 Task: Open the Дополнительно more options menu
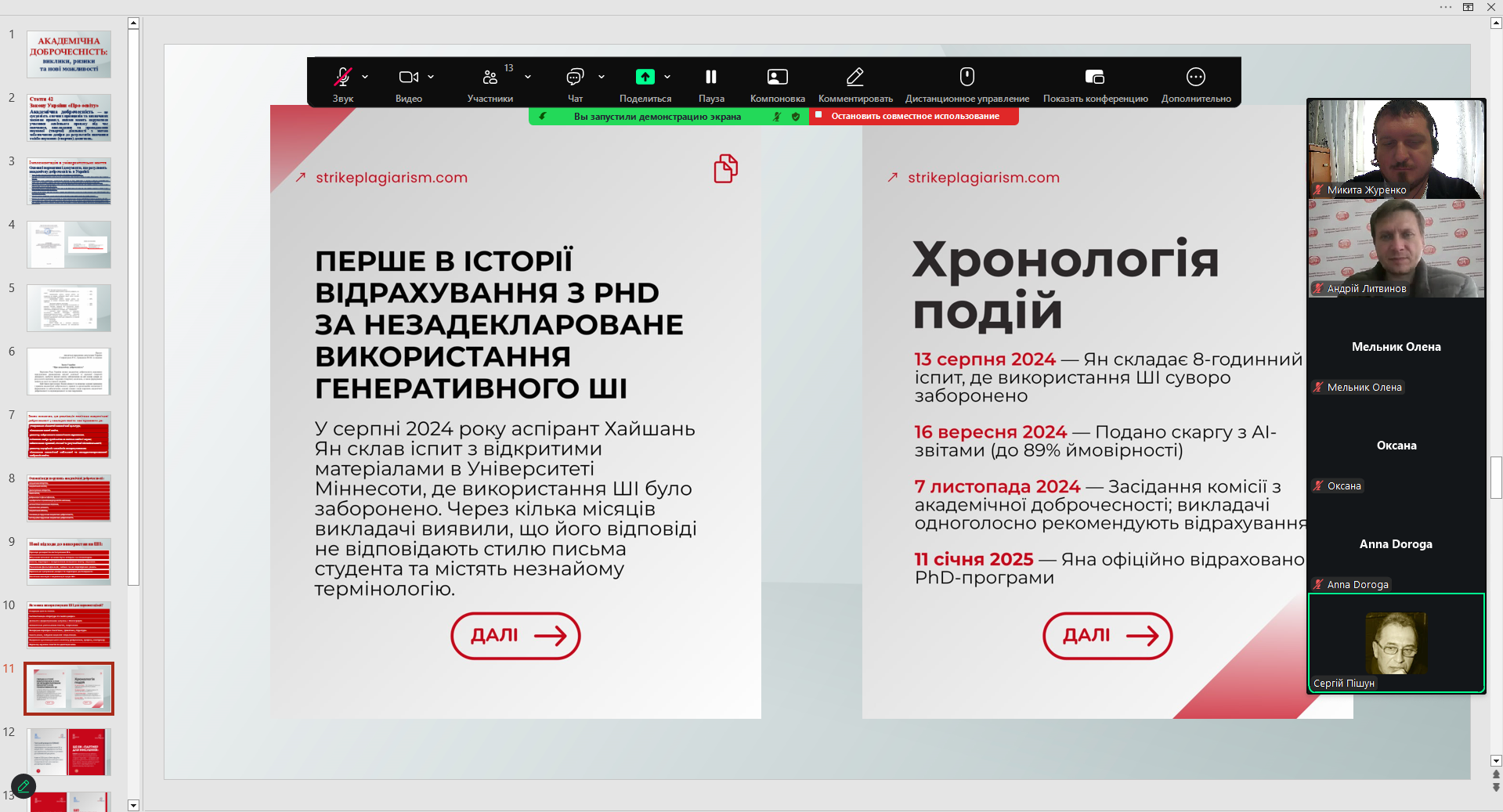point(1195,77)
